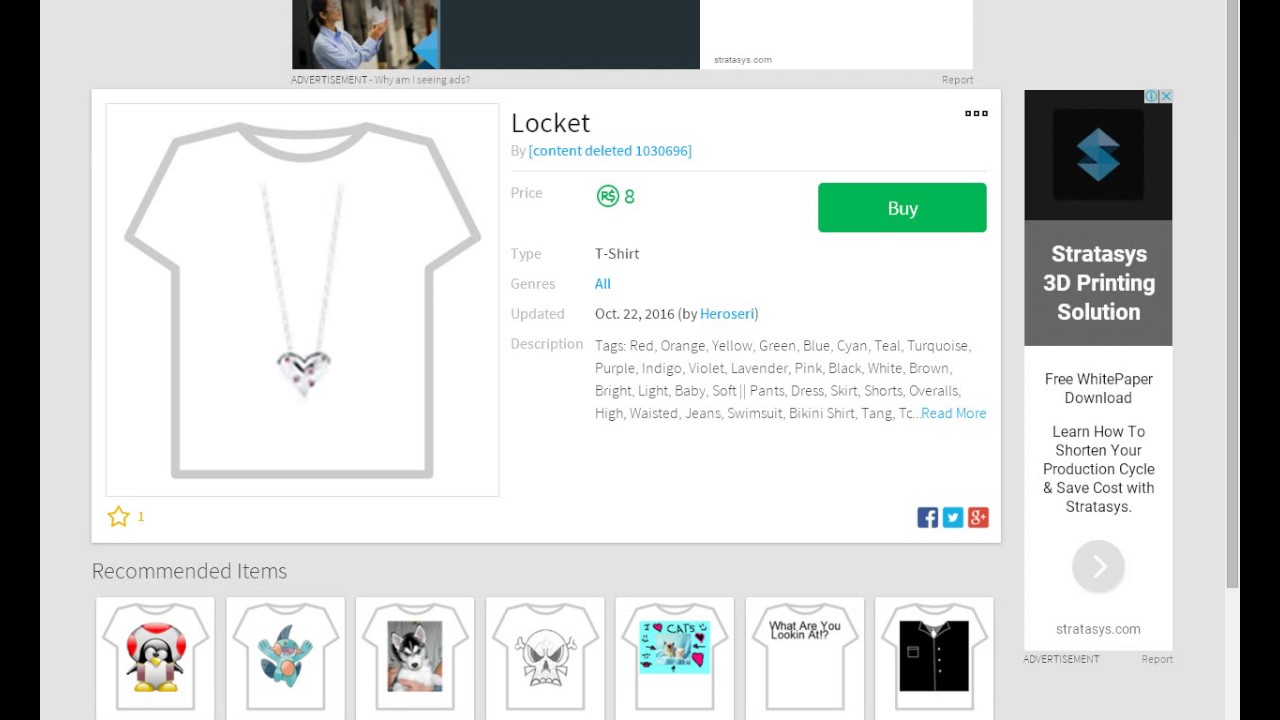
Task: Report the top banner advertisement
Action: point(957,80)
